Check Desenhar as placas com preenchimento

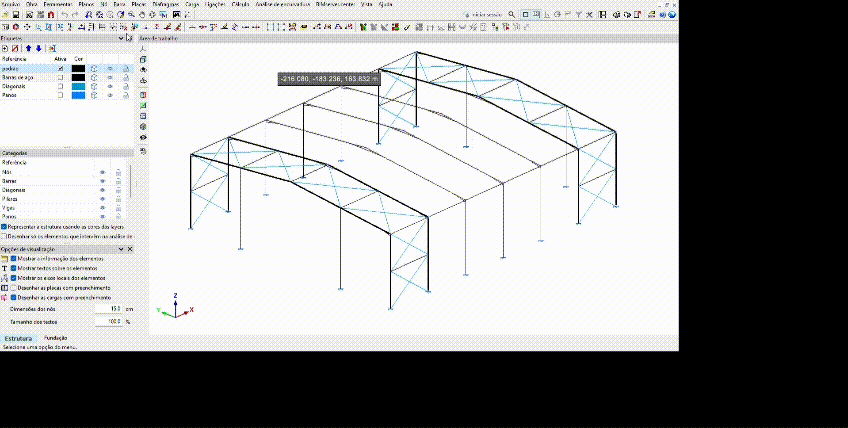(x=14, y=288)
